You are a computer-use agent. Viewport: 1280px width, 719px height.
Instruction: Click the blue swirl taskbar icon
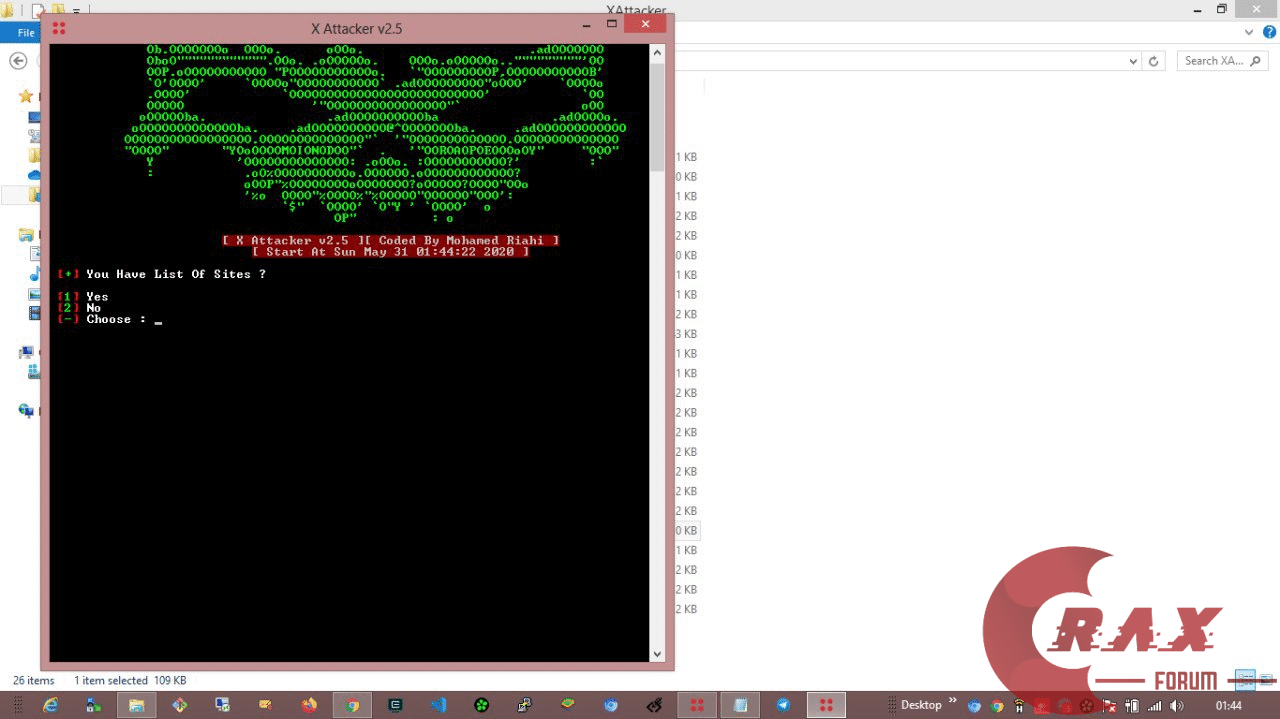coord(611,705)
